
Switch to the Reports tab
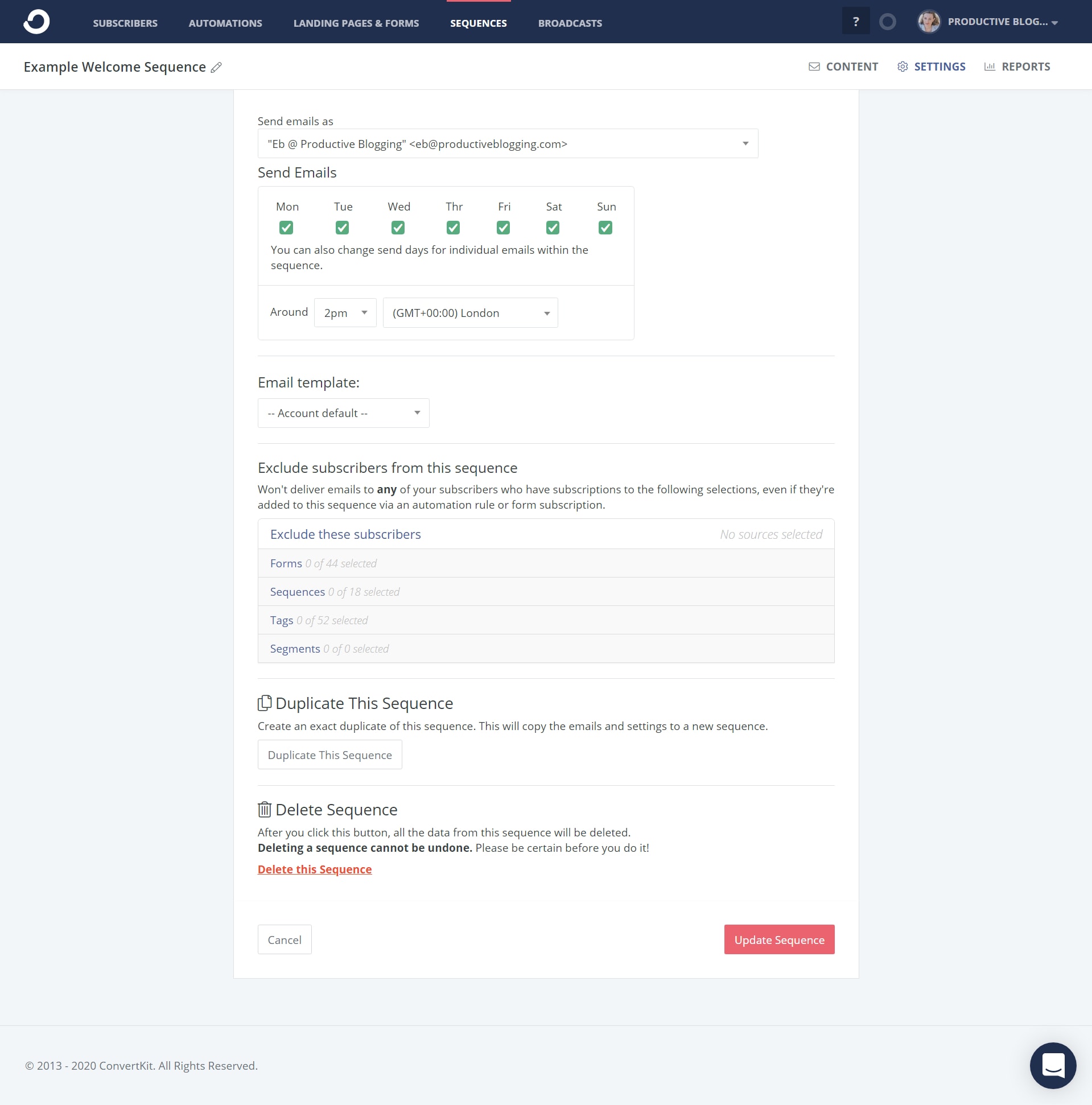point(1016,67)
